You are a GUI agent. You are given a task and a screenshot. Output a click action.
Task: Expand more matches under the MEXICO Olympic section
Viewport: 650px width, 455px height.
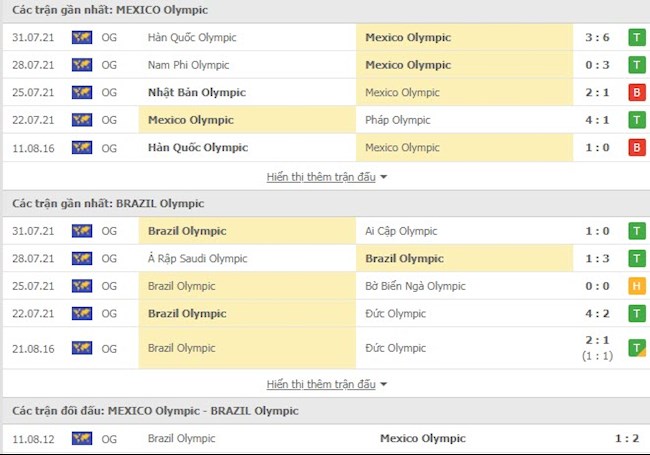(320, 176)
